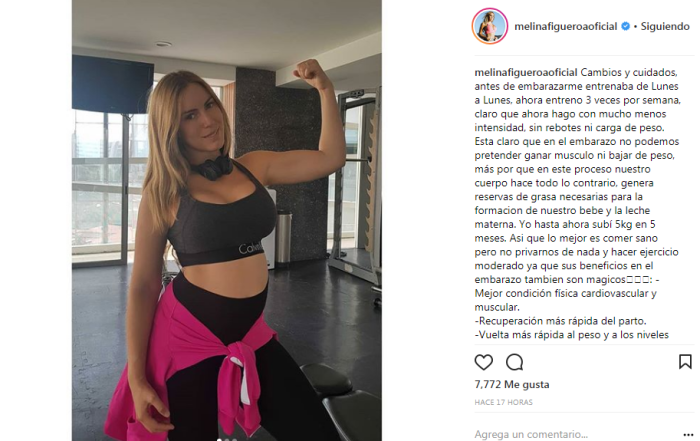Open melinafigueroaoficial's circular profile picture

(x=490, y=26)
